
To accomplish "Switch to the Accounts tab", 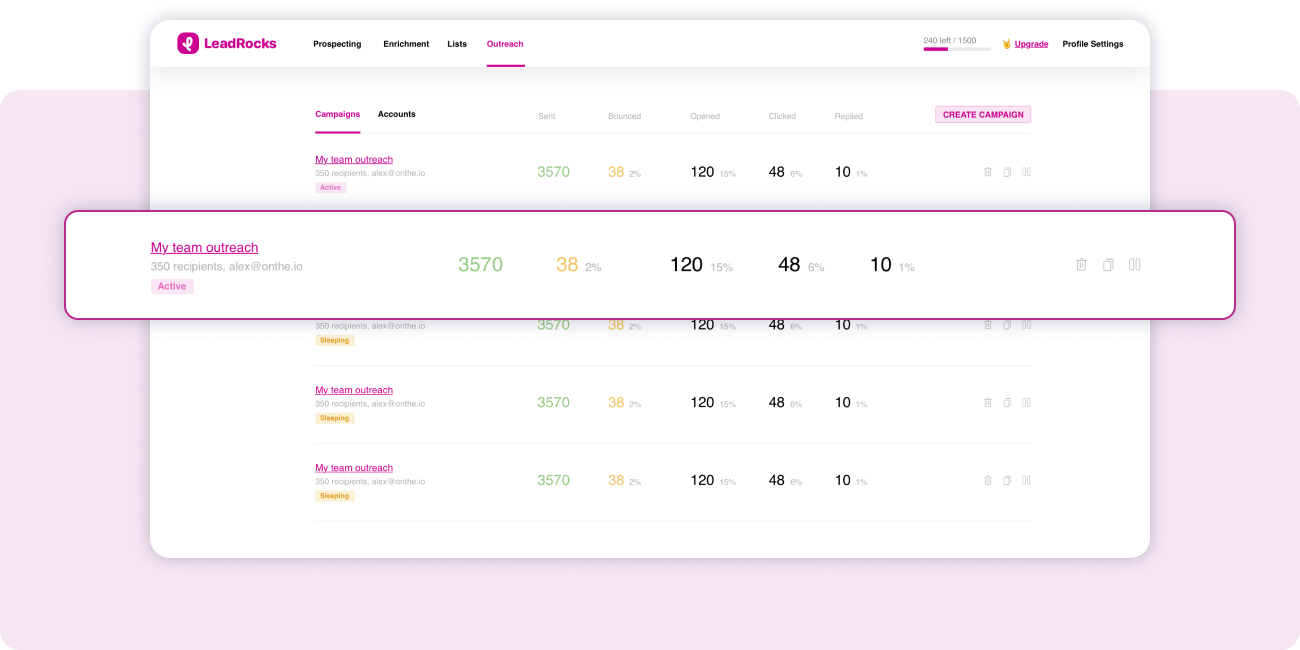I will (x=396, y=114).
